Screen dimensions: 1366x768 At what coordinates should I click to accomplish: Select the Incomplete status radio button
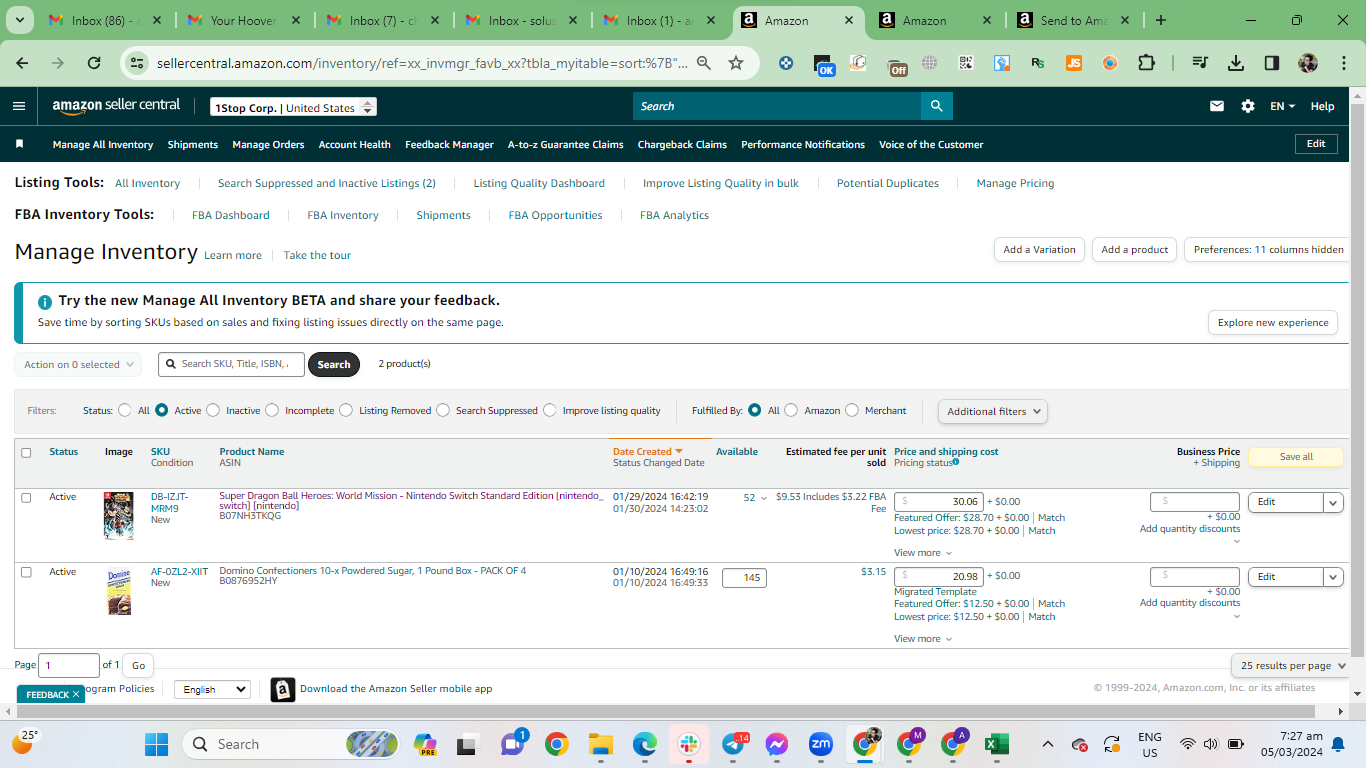272,410
